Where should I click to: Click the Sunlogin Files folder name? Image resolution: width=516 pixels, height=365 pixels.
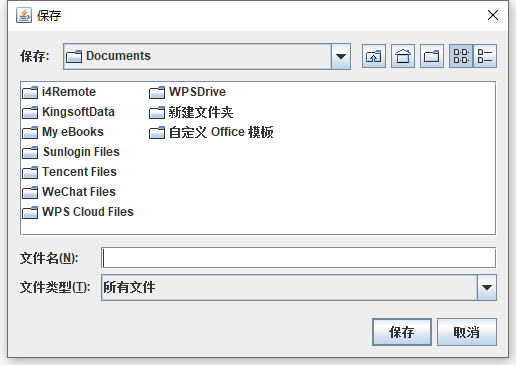tap(81, 152)
